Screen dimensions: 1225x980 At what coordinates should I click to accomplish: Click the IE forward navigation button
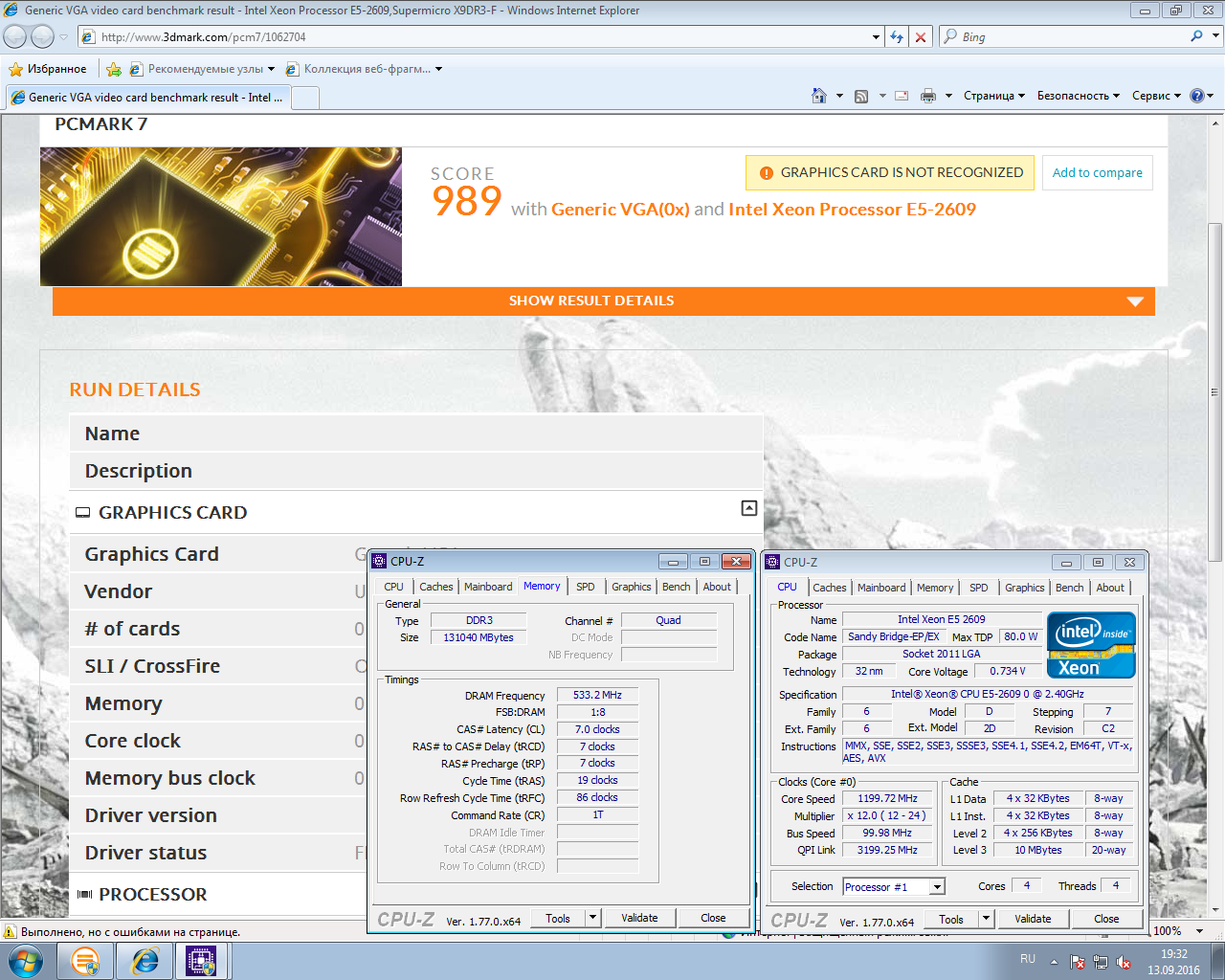(x=42, y=36)
